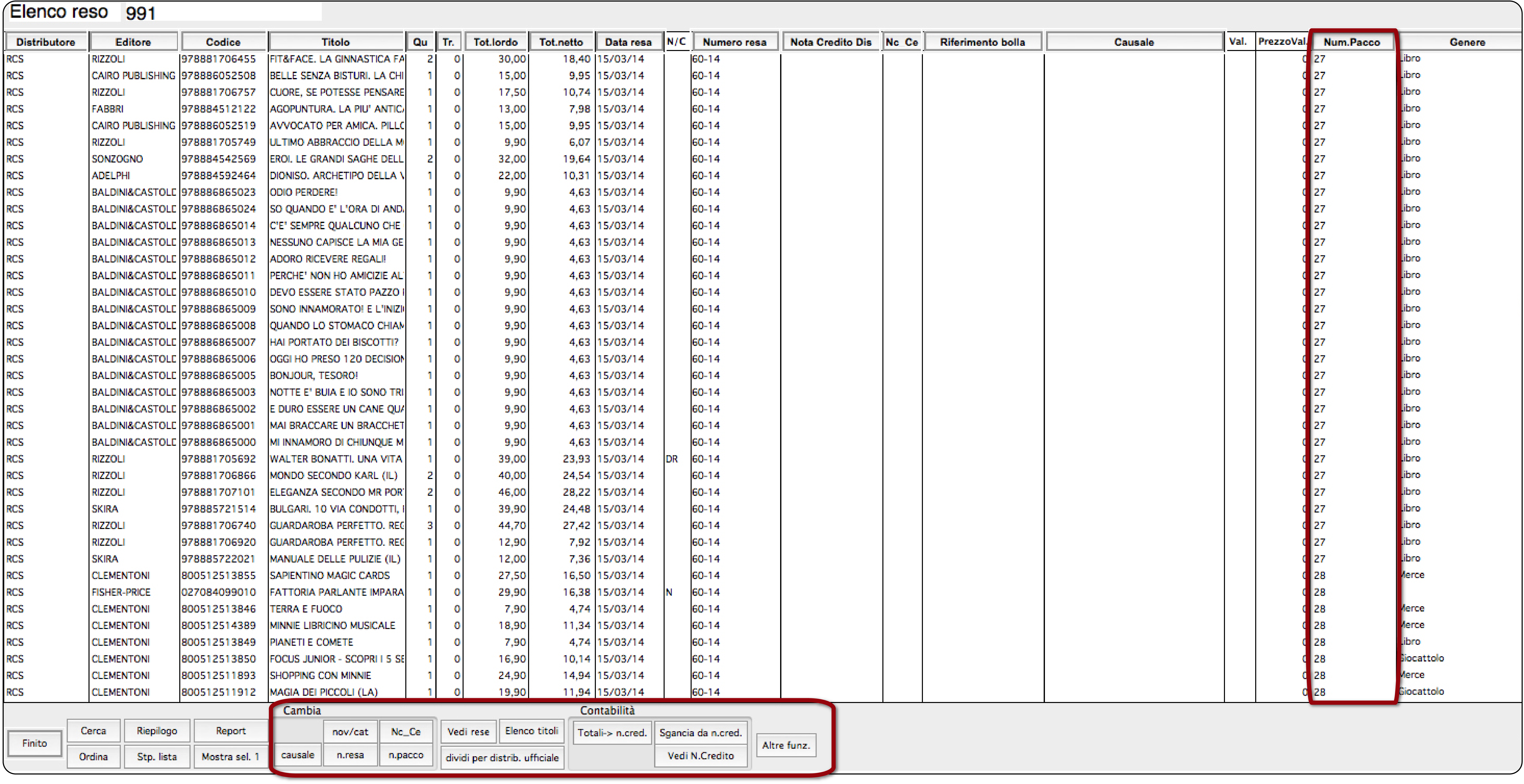1524x784 pixels.
Task: Click the Nc_Ce button
Action: [406, 732]
